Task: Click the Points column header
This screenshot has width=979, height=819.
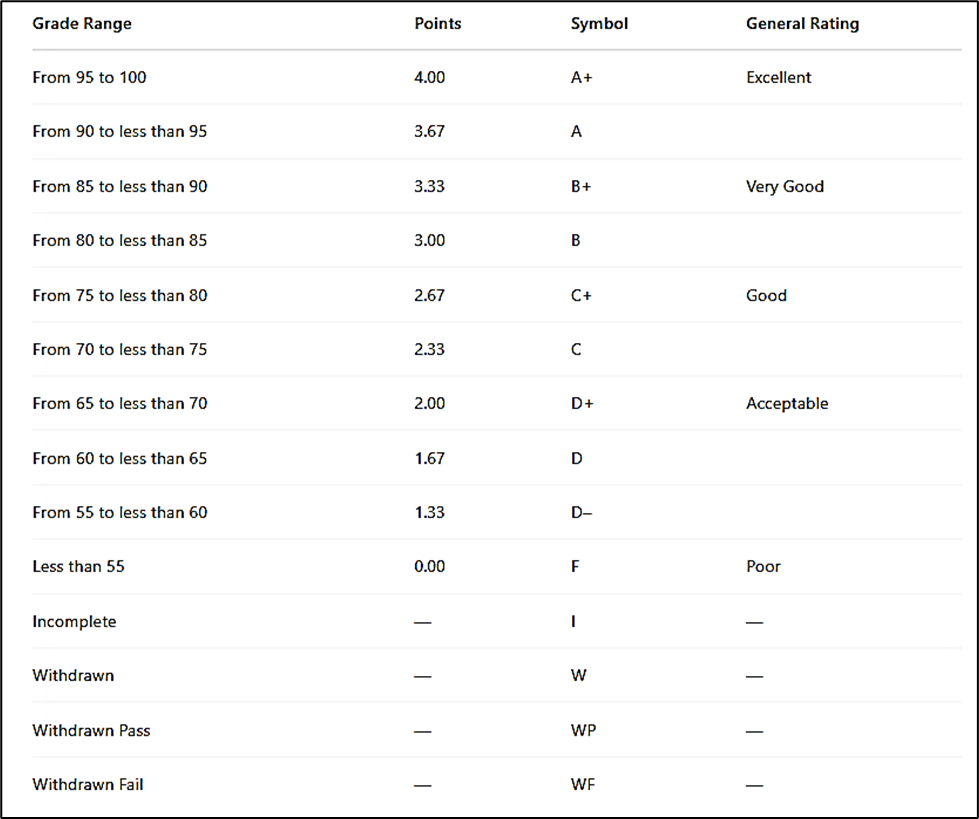Action: (x=438, y=23)
